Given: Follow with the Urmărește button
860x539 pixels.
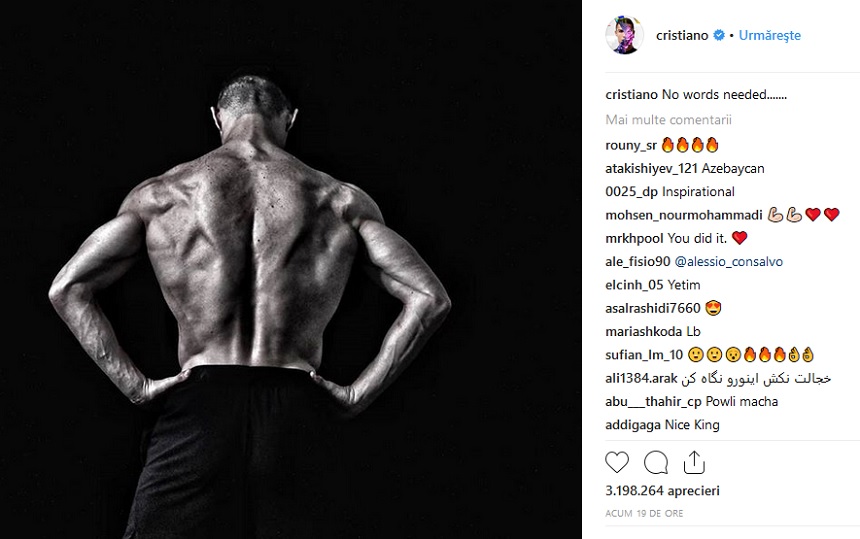Looking at the screenshot, I should click(770, 35).
